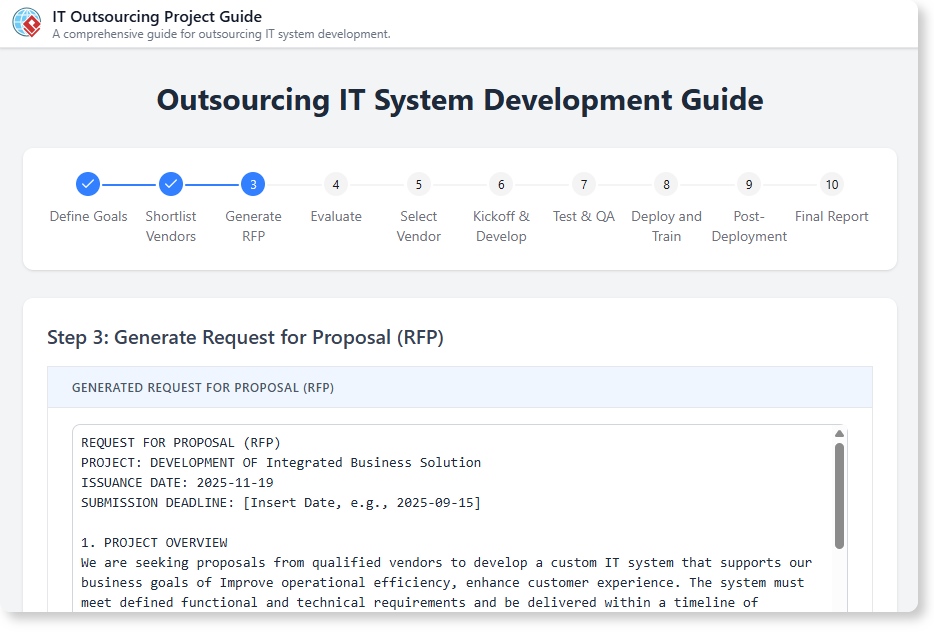The height and width of the screenshot is (634, 934).
Task: Click the step 10 Final Report circle
Action: tap(831, 184)
